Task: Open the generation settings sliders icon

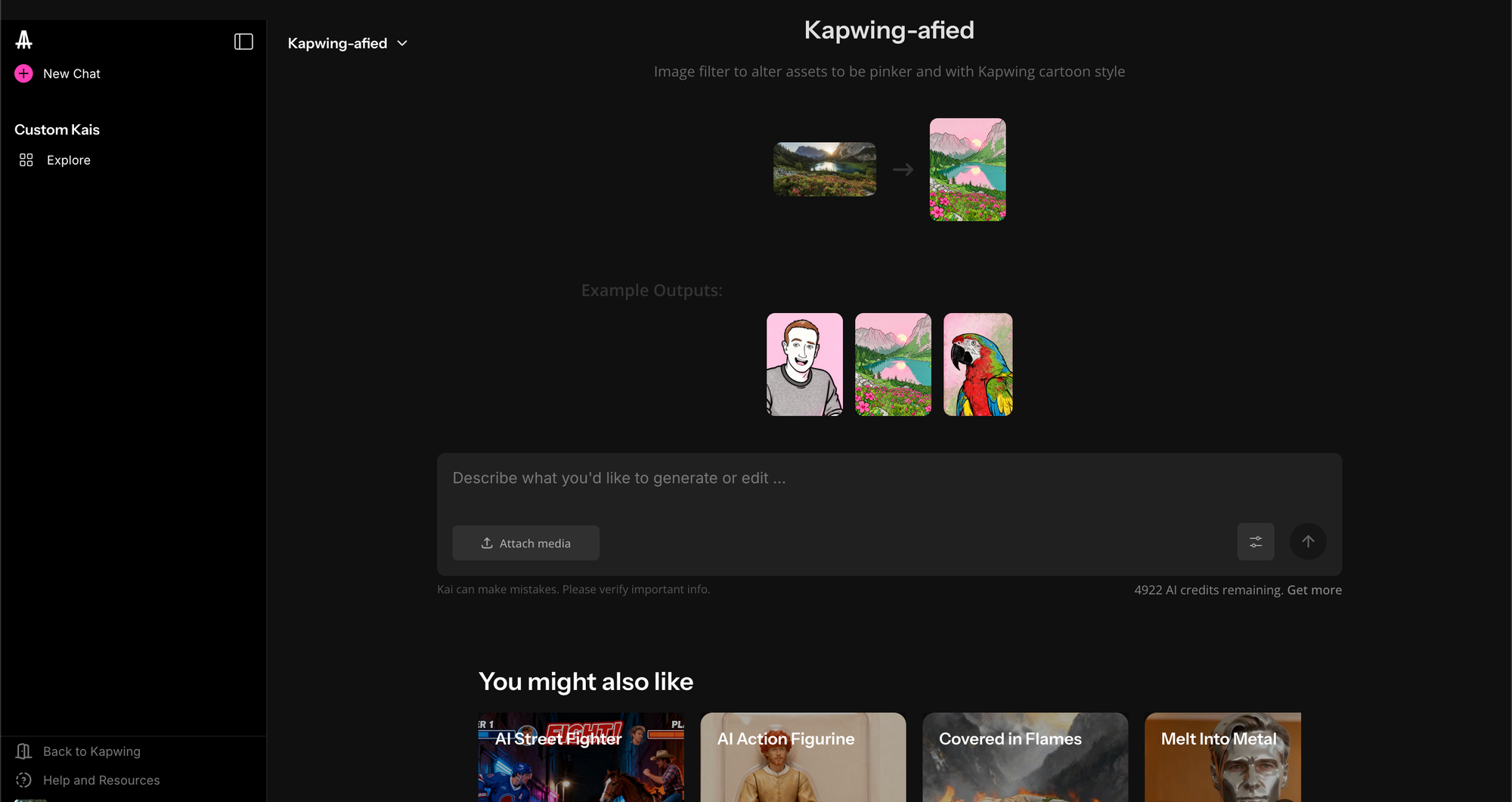Action: pos(1256,542)
